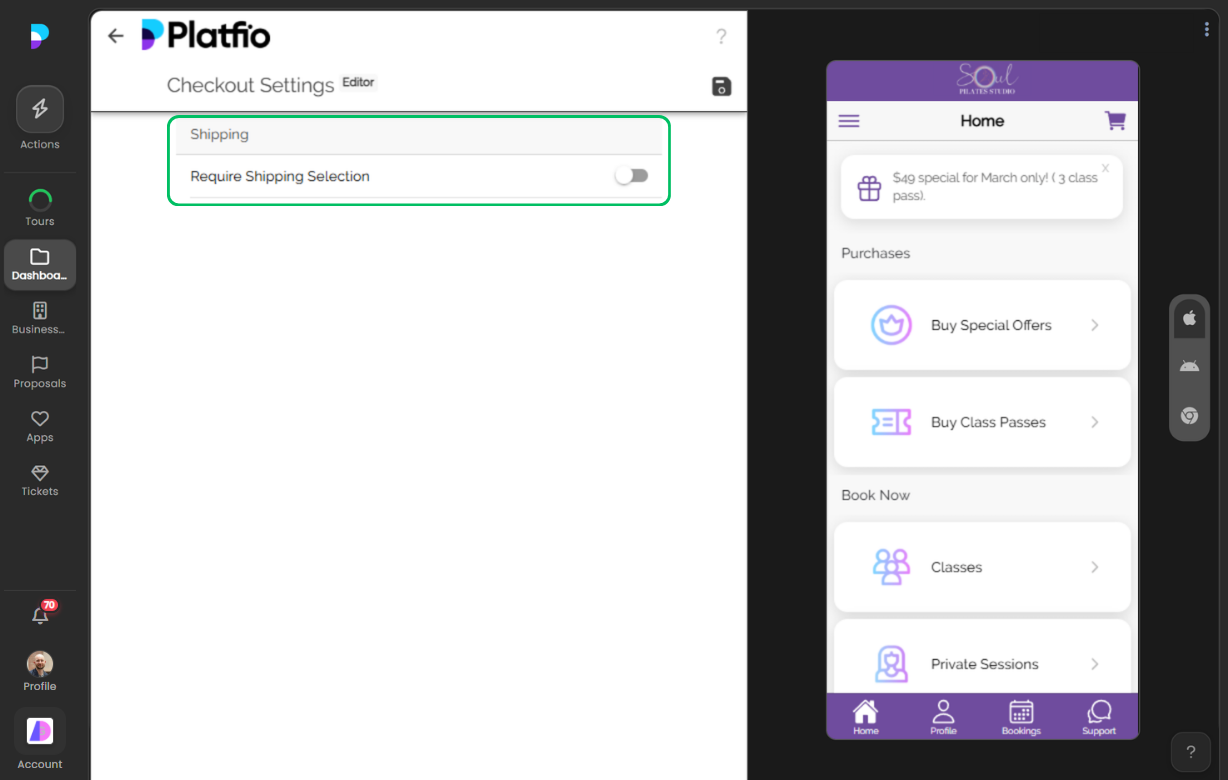This screenshot has width=1228, height=780.
Task: Open the notifications bell with 70 alerts
Action: click(40, 615)
